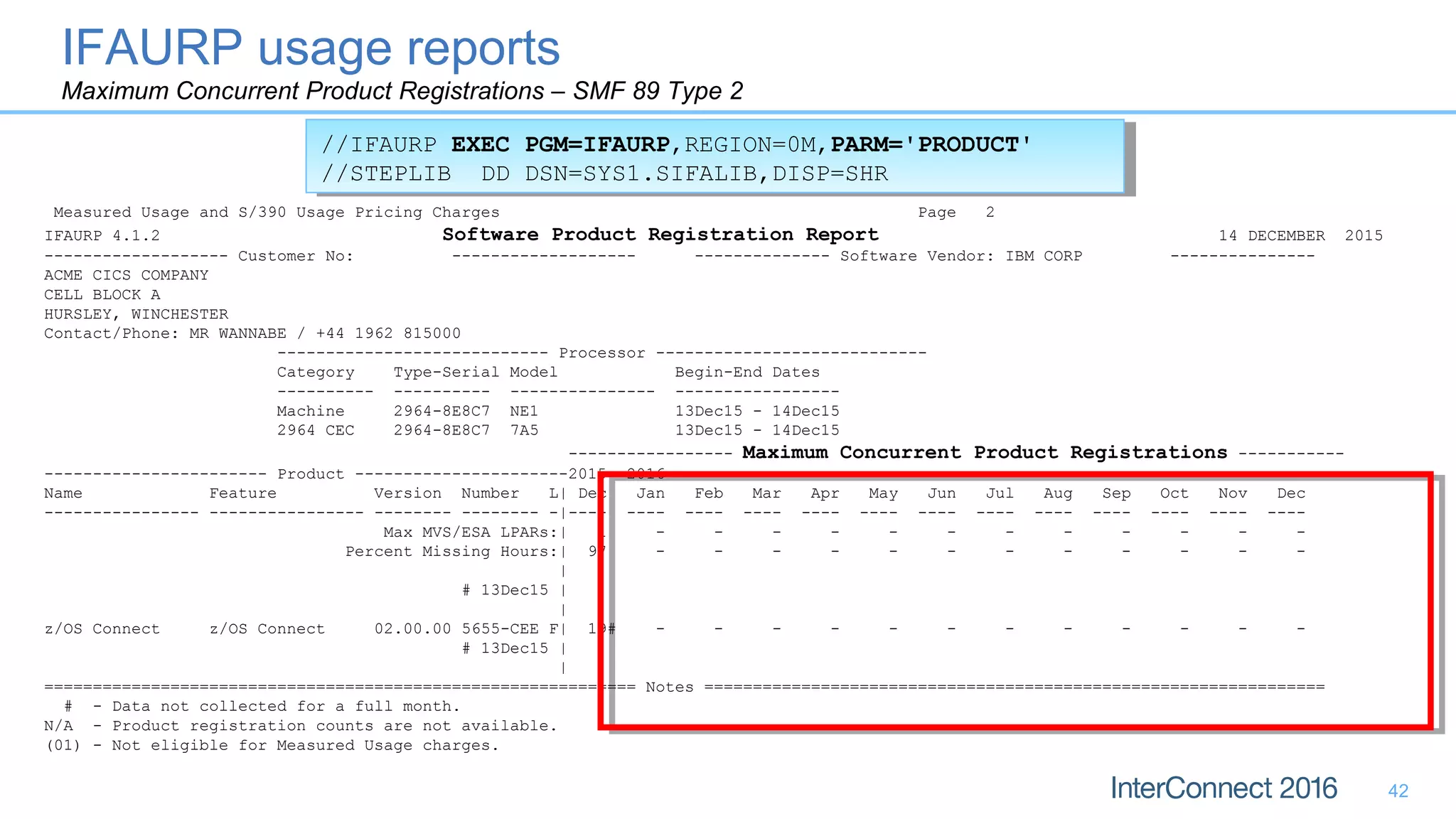This screenshot has width=1456, height=819.
Task: Click the 'Model' column header
Action: click(x=533, y=372)
